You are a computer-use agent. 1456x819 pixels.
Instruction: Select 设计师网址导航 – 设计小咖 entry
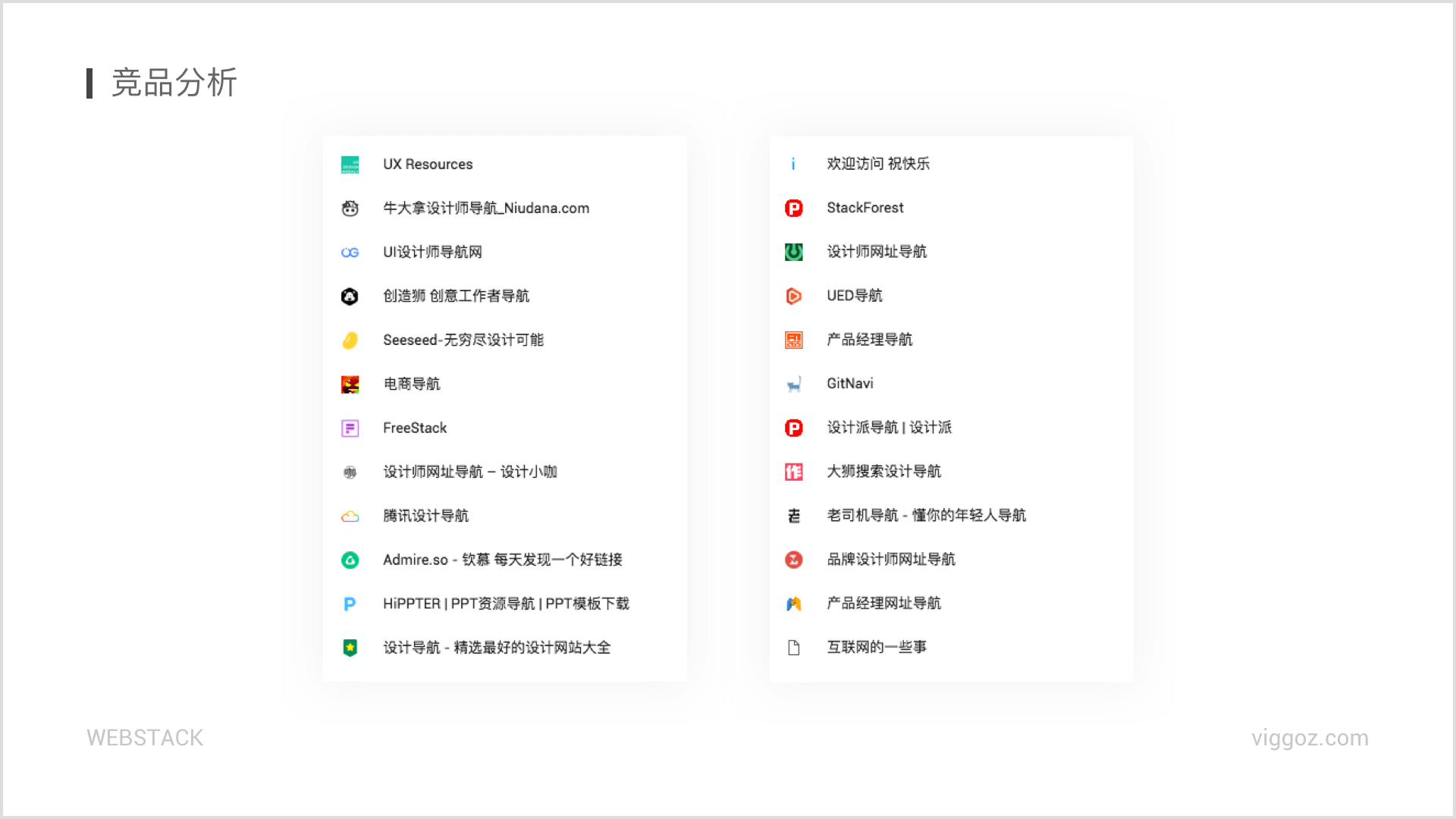(x=470, y=472)
